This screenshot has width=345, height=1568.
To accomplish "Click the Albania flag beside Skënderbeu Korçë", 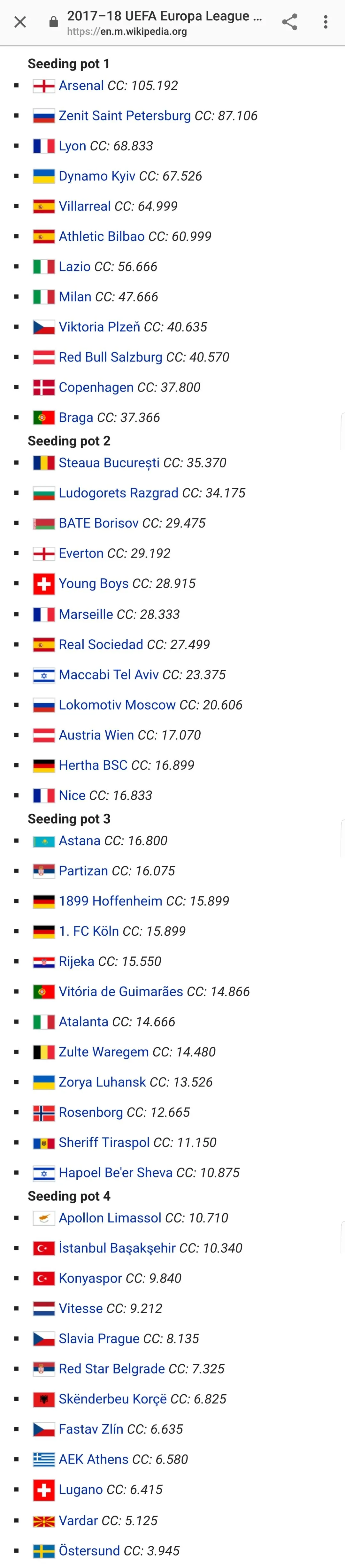I will 44,1399.
